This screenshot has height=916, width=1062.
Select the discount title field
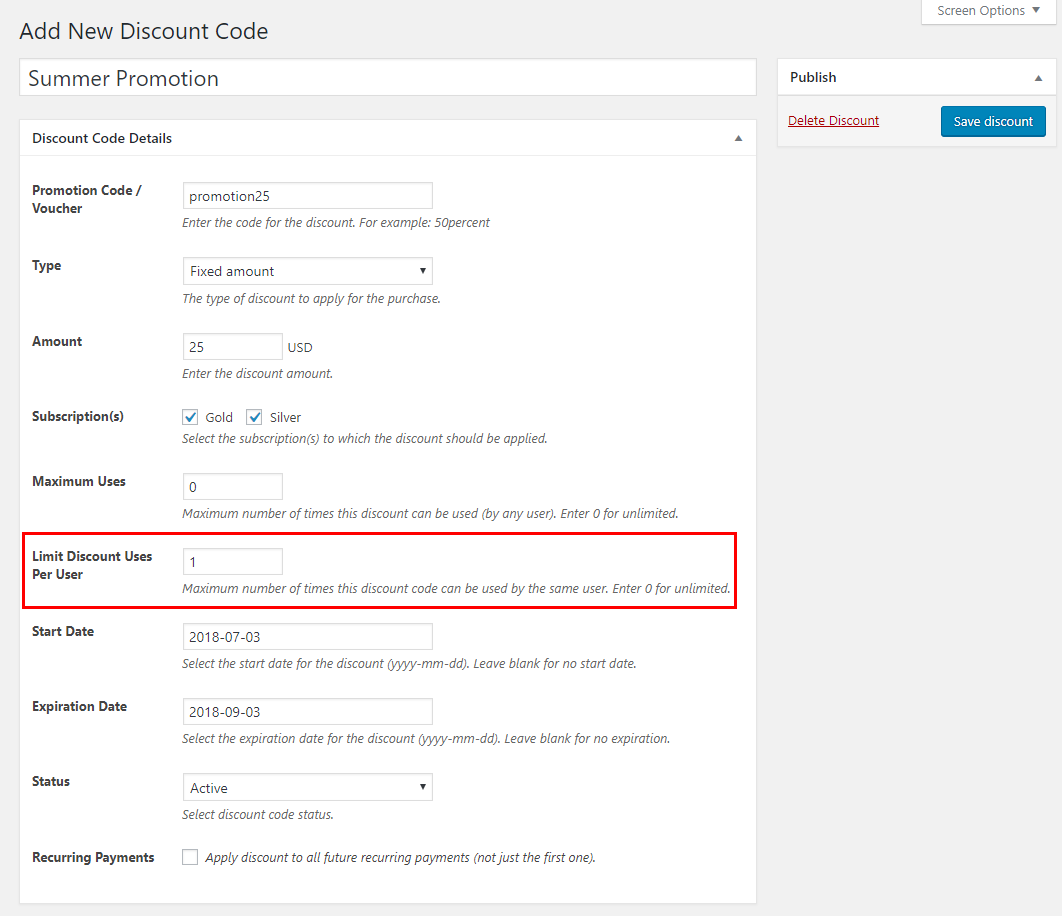point(387,78)
